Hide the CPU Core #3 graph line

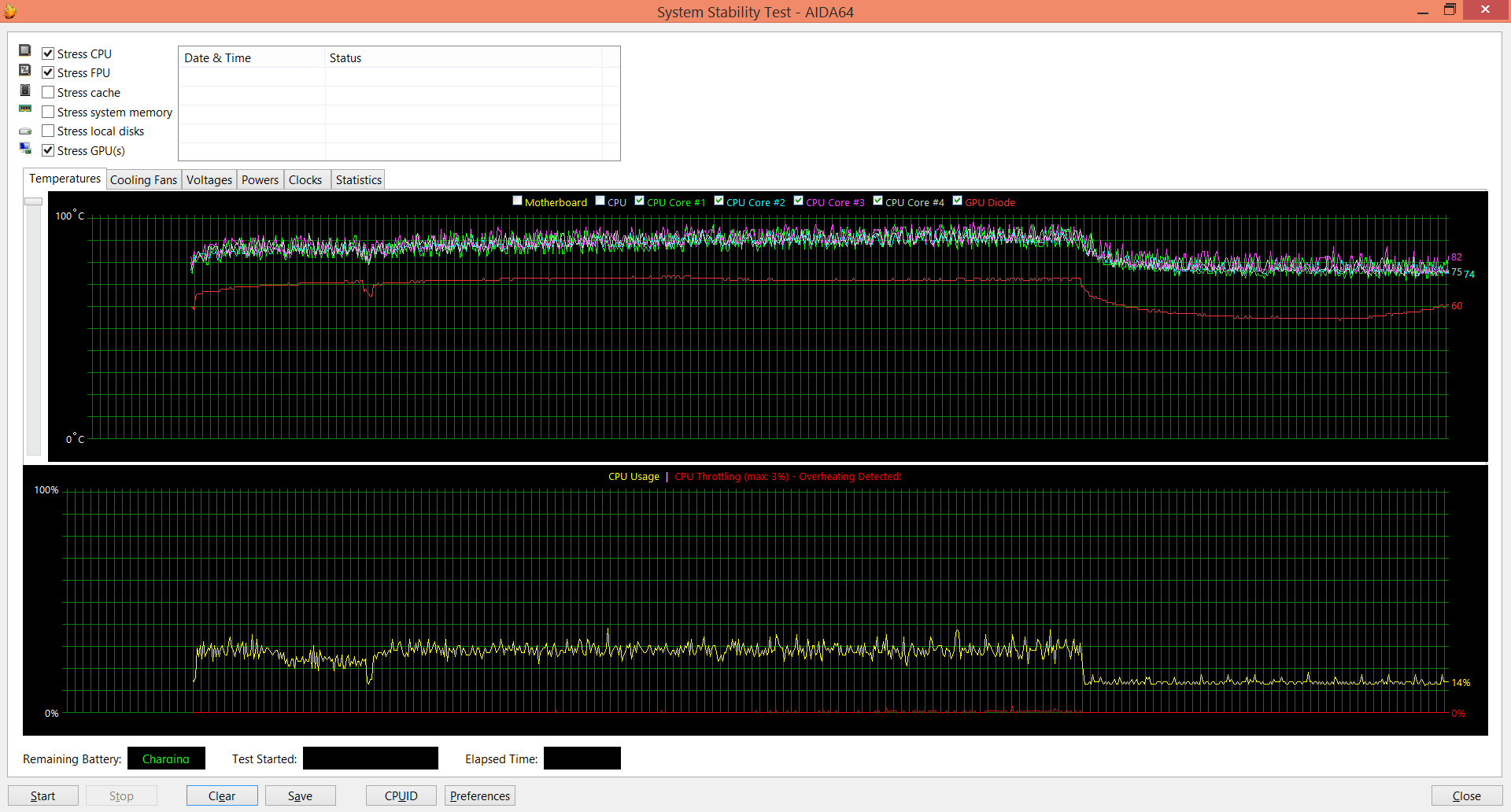[x=799, y=201]
